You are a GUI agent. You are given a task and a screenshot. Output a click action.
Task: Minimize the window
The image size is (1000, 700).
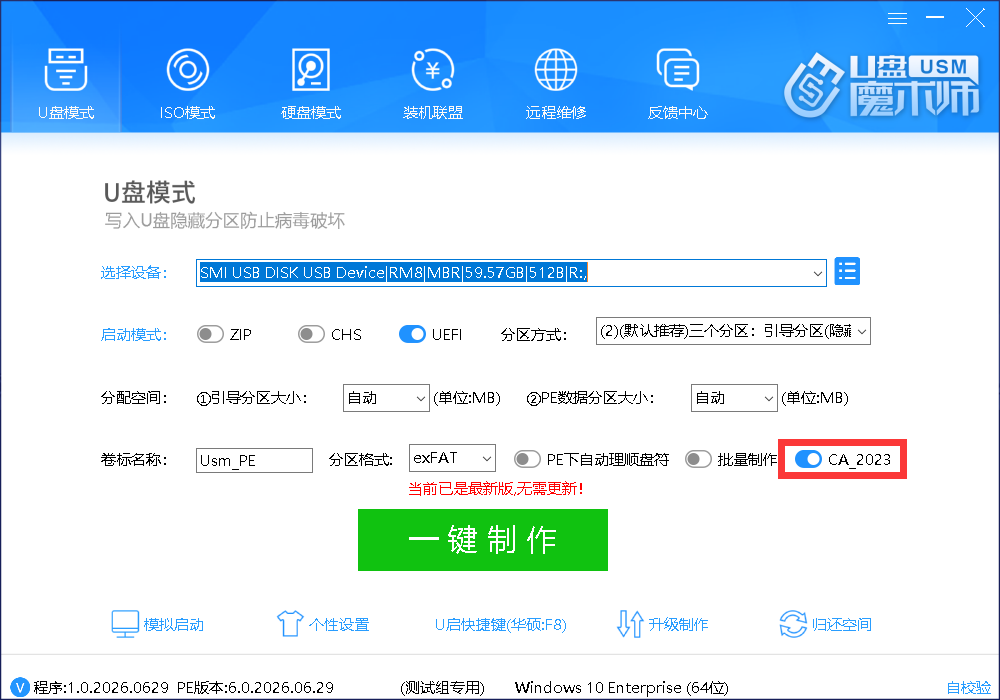[935, 18]
